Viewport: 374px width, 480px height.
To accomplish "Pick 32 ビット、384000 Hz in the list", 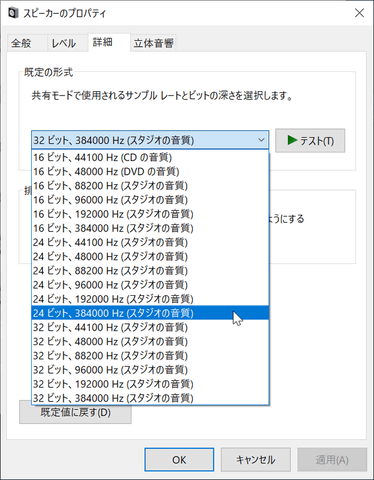I will [x=150, y=398].
